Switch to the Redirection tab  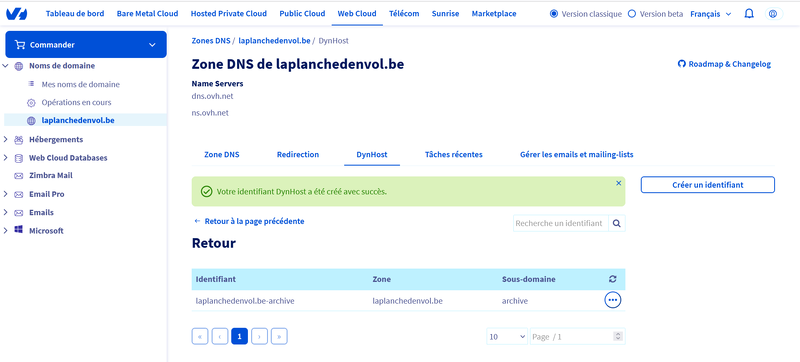298,154
